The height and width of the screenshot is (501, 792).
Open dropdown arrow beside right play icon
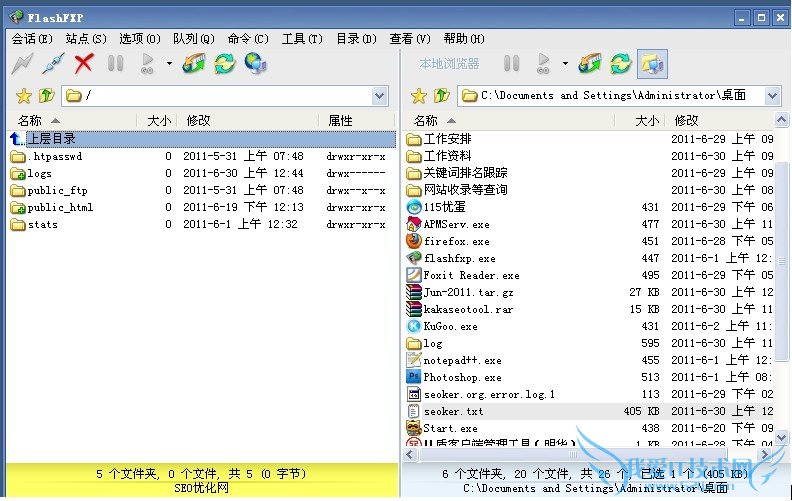565,64
